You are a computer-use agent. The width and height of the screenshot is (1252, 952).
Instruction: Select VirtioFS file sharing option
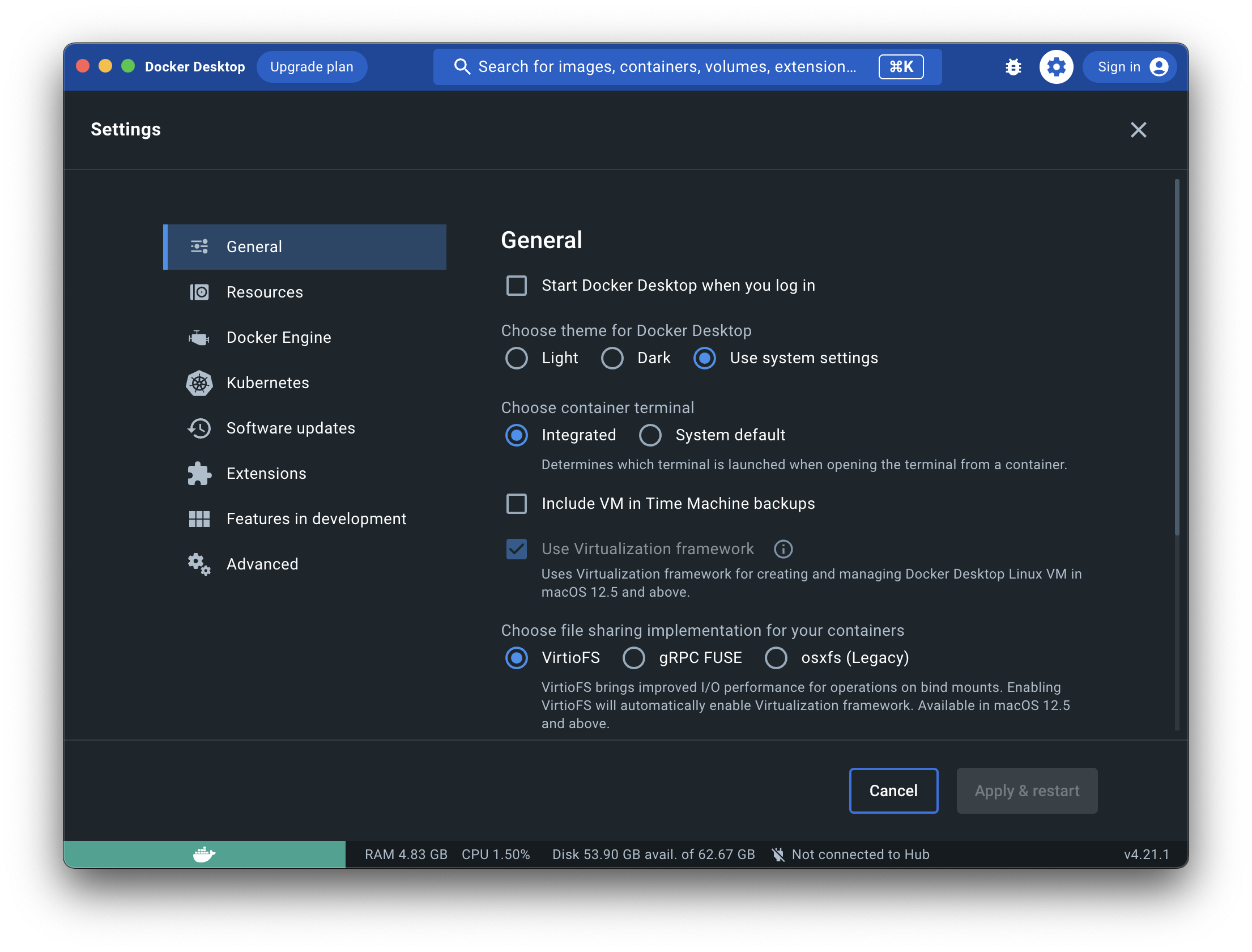[517, 658]
